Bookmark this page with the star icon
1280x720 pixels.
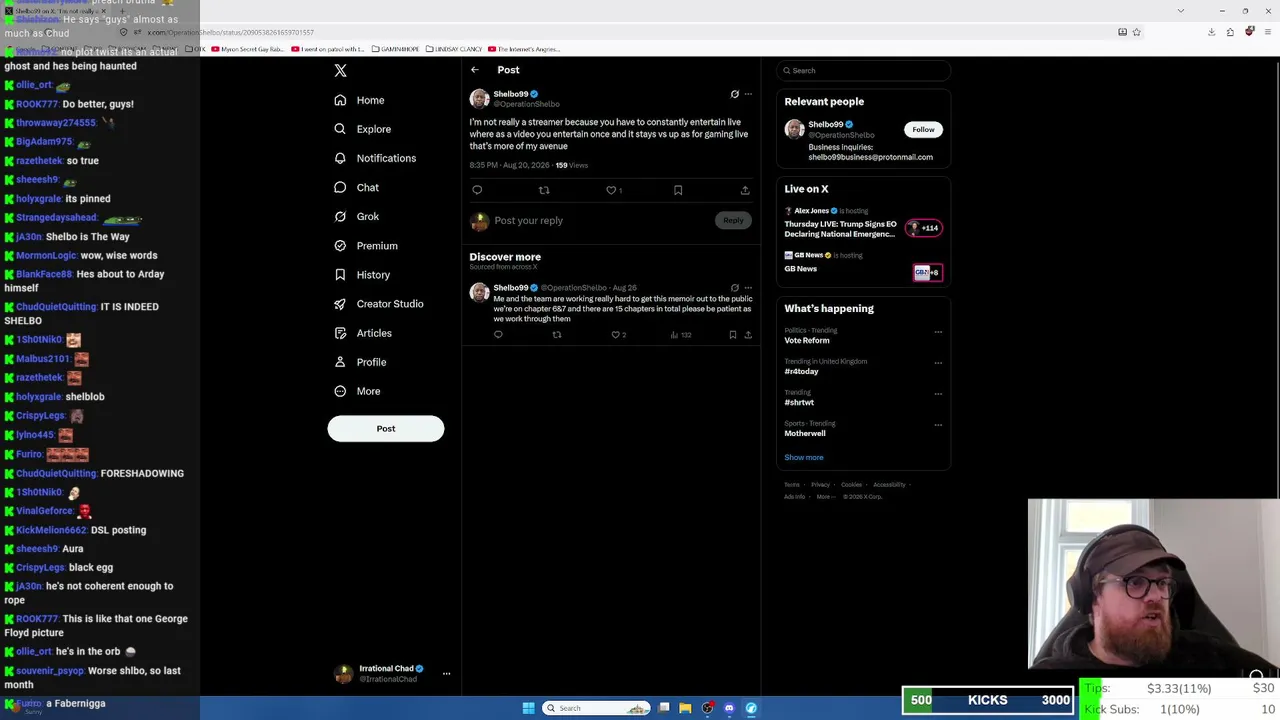point(1136,32)
